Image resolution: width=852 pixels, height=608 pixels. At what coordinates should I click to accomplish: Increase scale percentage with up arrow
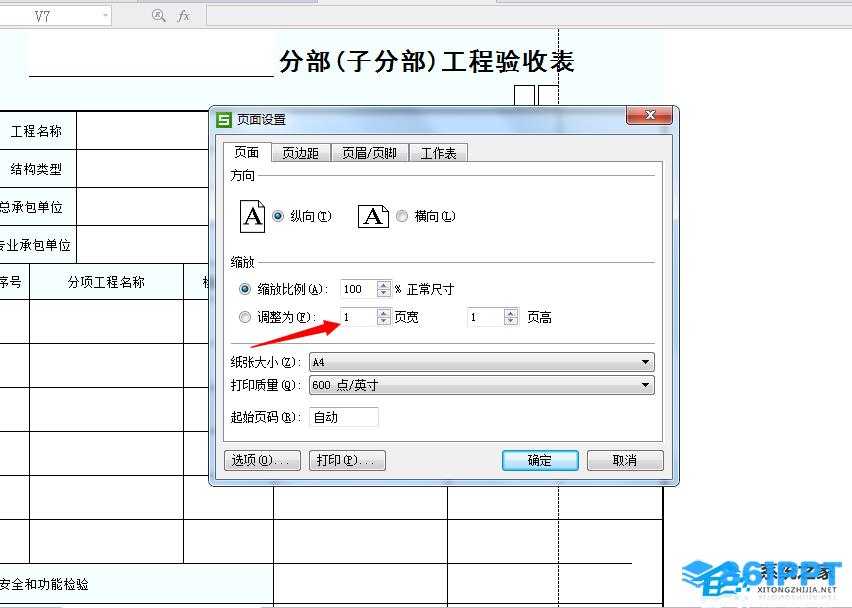(384, 284)
